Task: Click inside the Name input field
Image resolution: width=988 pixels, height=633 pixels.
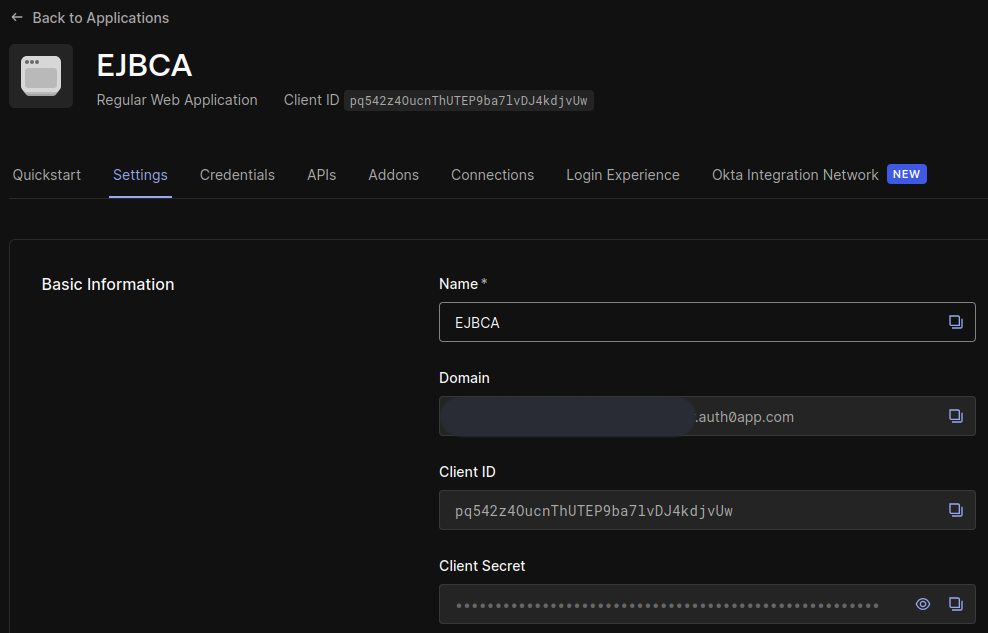Action: coord(650,322)
